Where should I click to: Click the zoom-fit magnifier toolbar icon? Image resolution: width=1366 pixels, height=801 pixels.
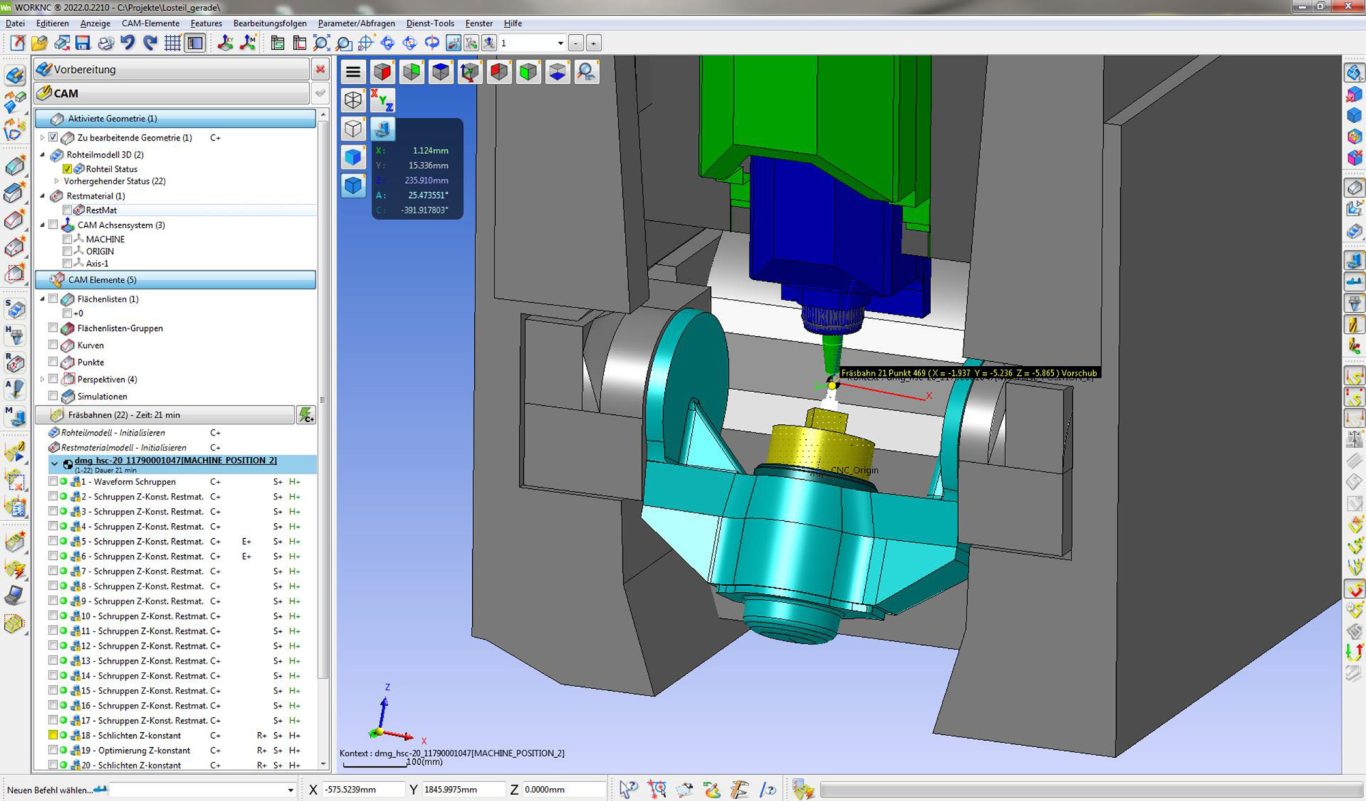(321, 43)
